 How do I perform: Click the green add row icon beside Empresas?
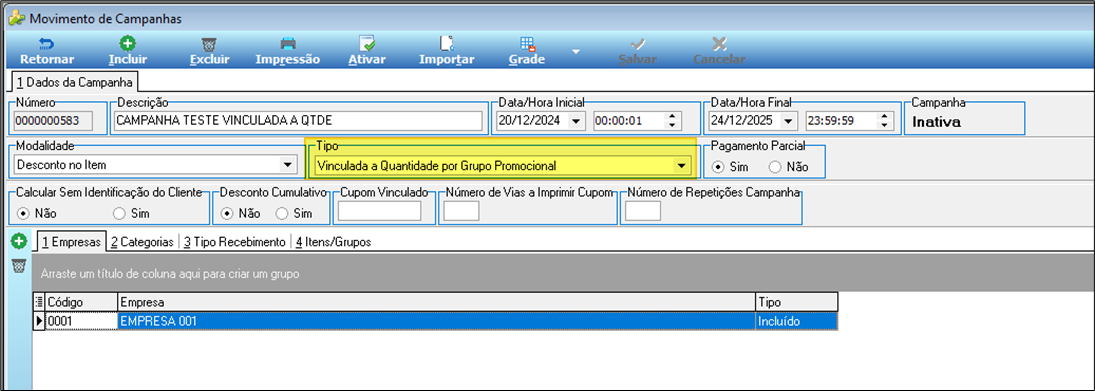19,242
